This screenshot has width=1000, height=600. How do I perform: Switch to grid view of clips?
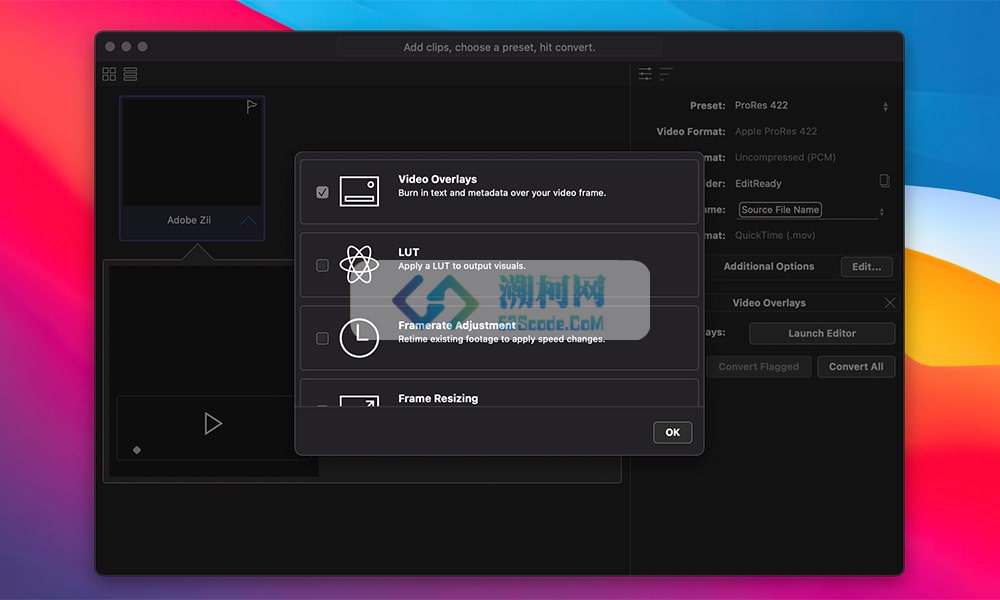pos(109,74)
